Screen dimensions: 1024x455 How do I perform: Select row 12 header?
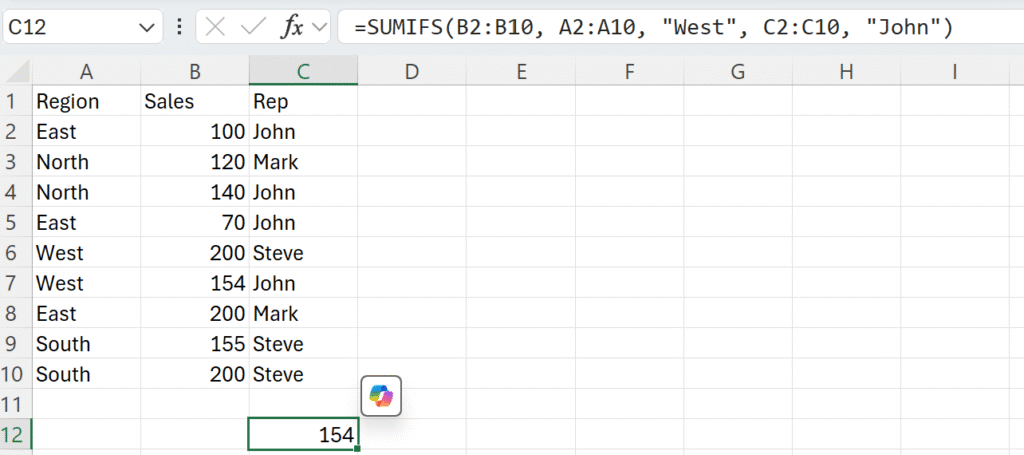tap(16, 434)
